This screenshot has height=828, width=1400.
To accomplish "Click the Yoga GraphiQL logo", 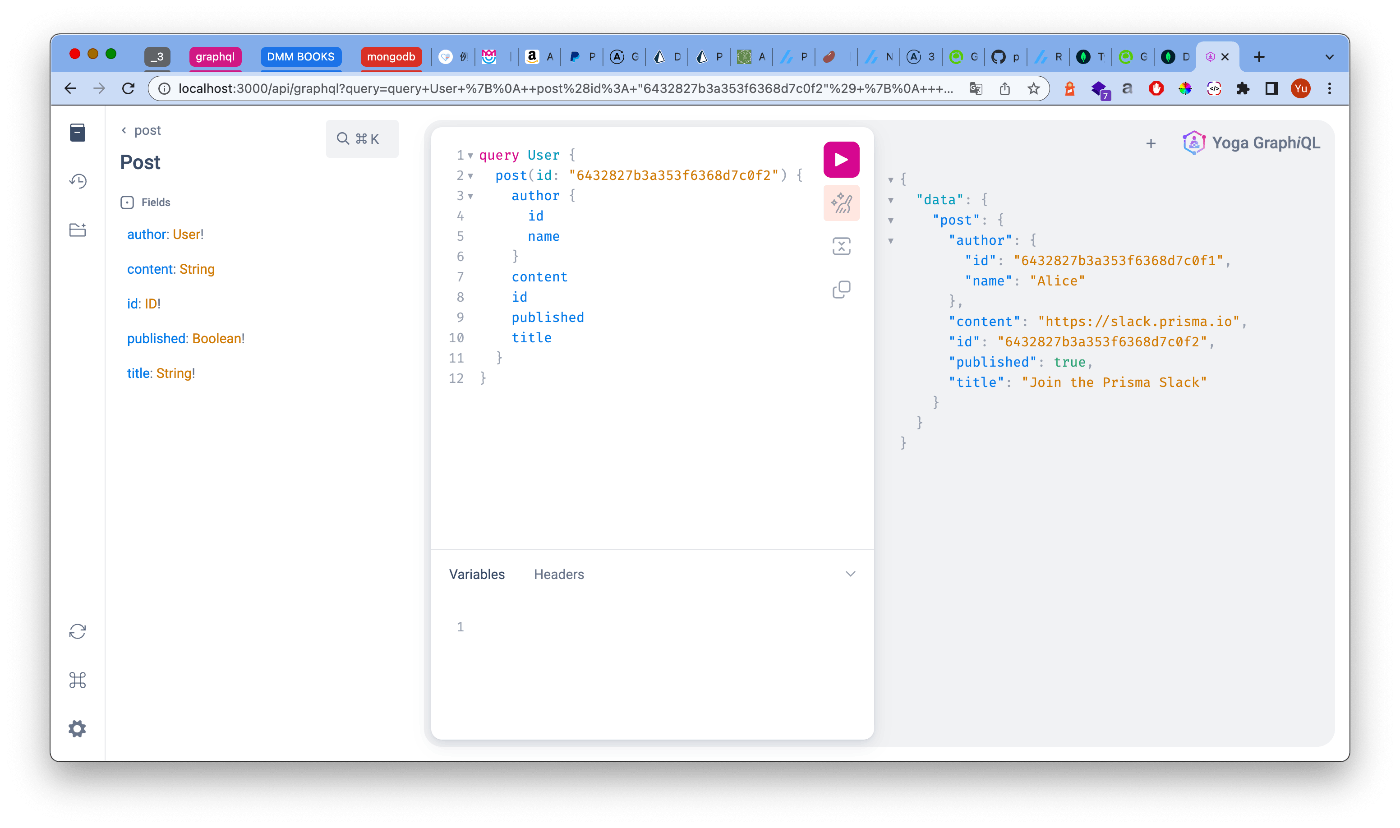I will 1251,143.
